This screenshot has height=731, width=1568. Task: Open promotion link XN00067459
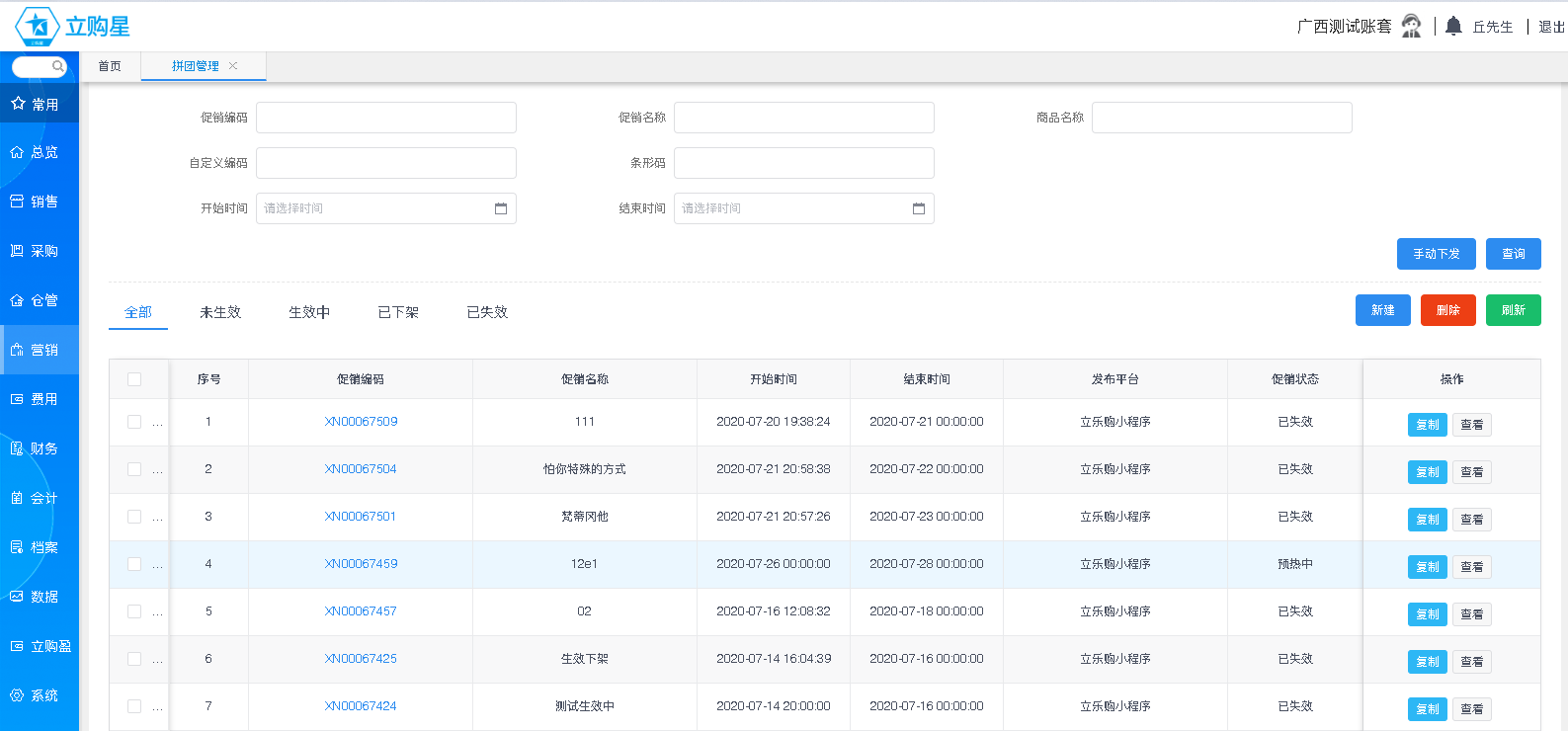tap(361, 564)
